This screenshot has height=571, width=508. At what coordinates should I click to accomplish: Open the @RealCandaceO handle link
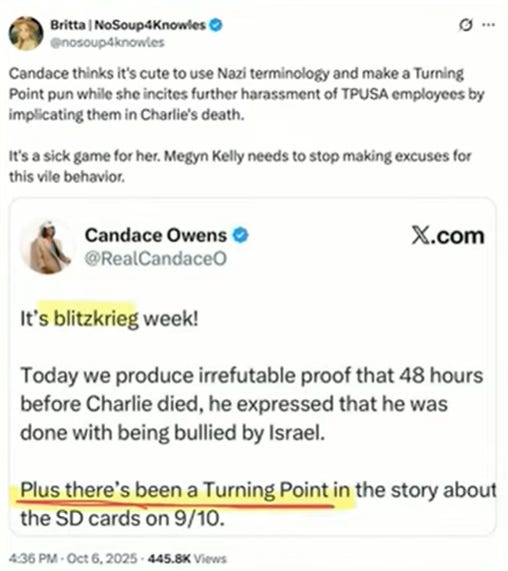tap(156, 259)
